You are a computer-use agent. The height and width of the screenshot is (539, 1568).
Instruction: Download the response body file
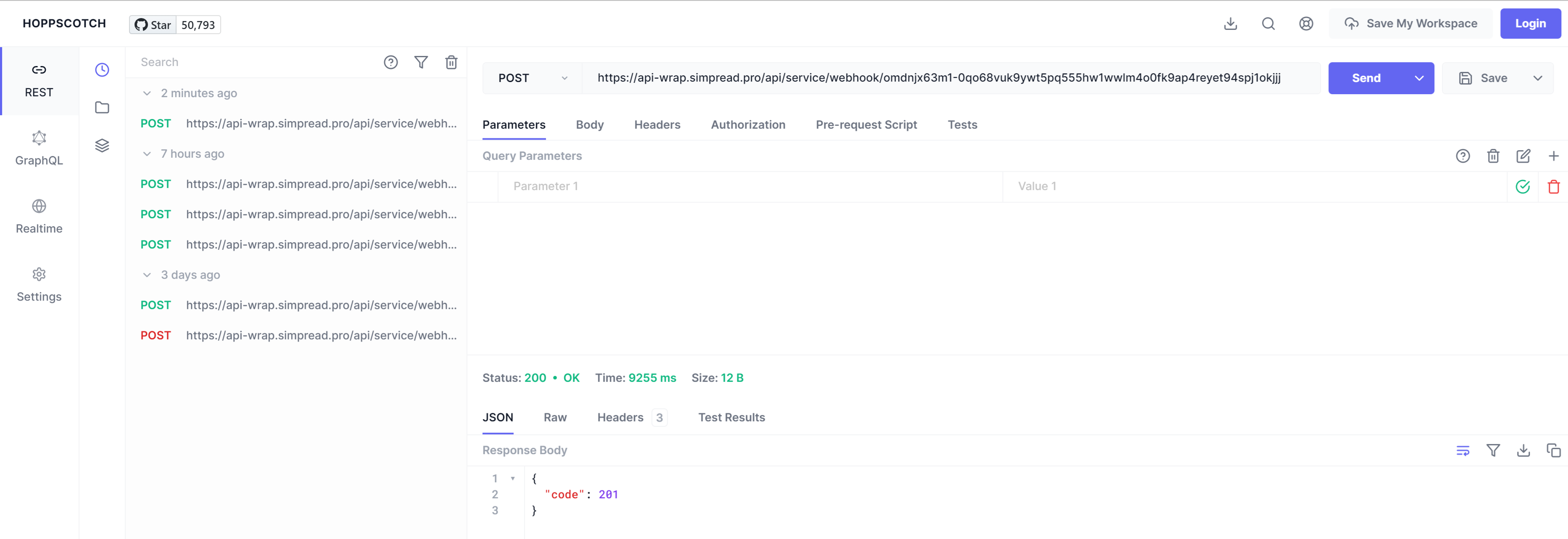click(1523, 451)
